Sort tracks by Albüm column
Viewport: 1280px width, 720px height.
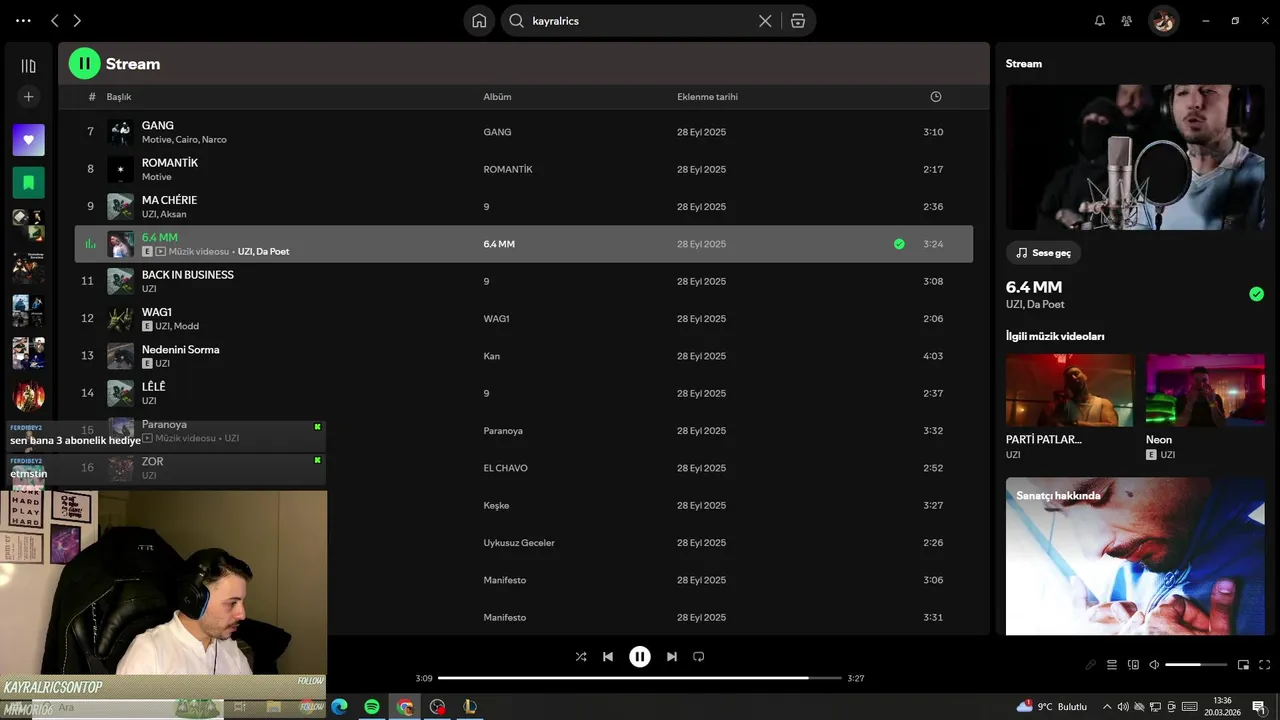coord(497,97)
